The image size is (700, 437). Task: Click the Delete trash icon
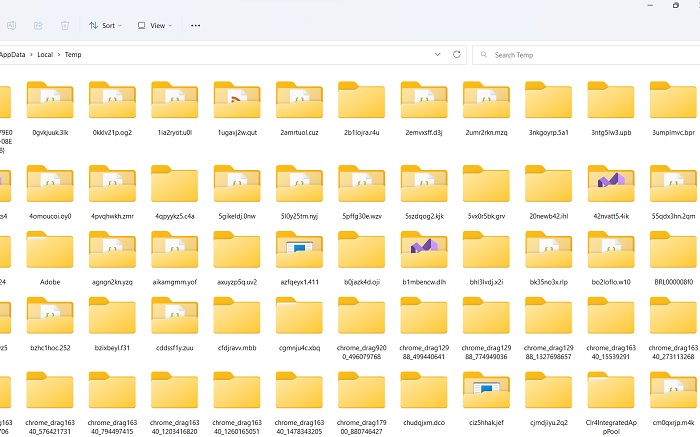coord(65,25)
